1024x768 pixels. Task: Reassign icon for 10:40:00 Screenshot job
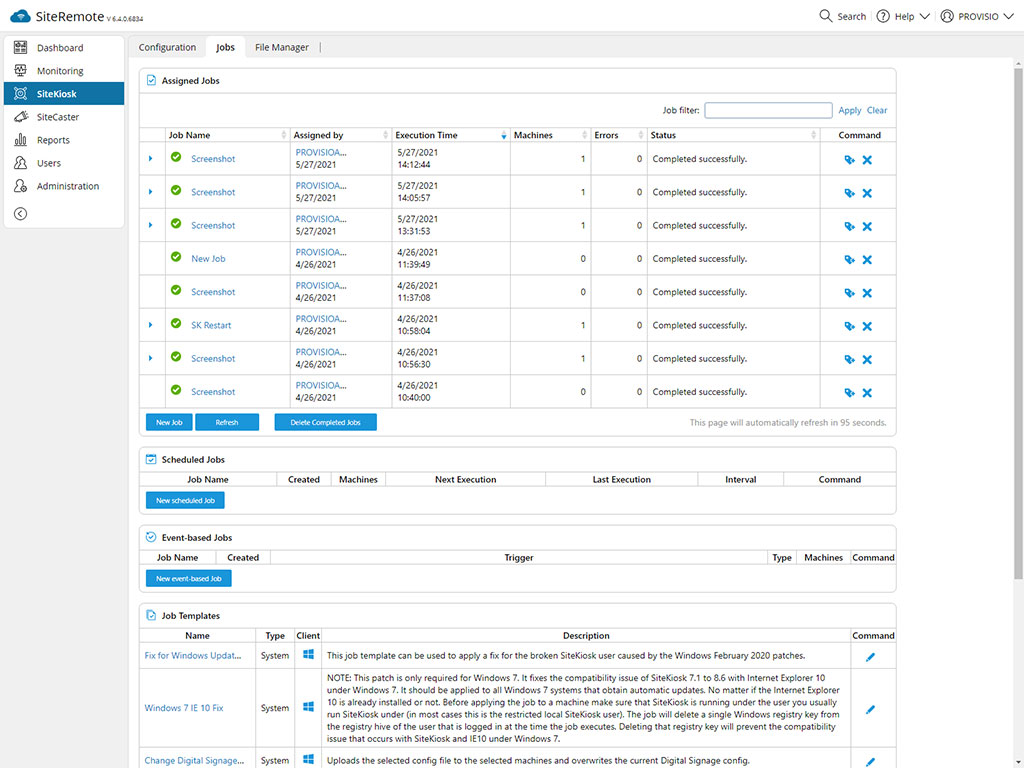[x=849, y=392]
